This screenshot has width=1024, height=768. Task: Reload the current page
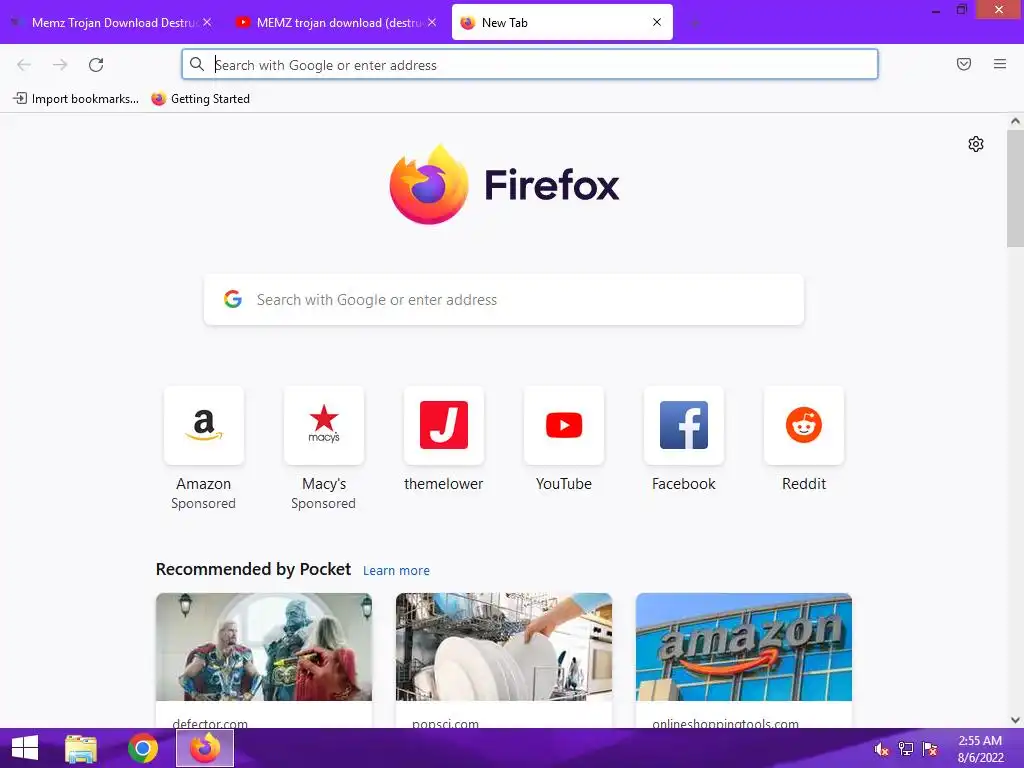point(96,65)
